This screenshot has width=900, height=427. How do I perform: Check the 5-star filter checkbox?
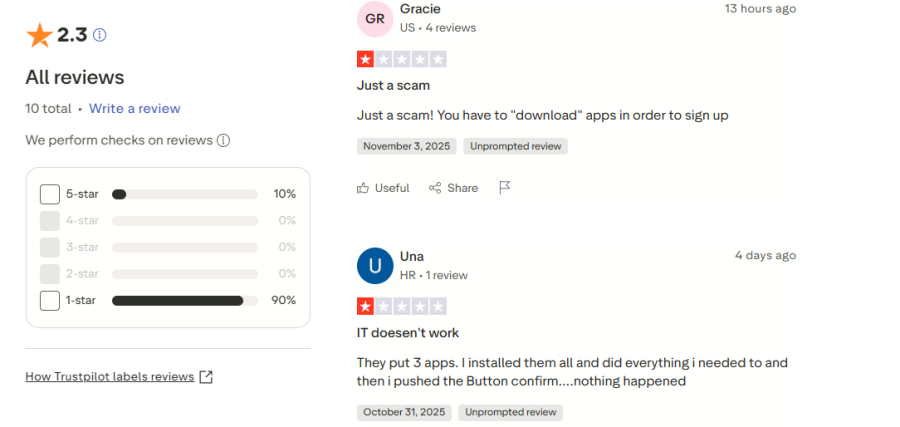50,194
